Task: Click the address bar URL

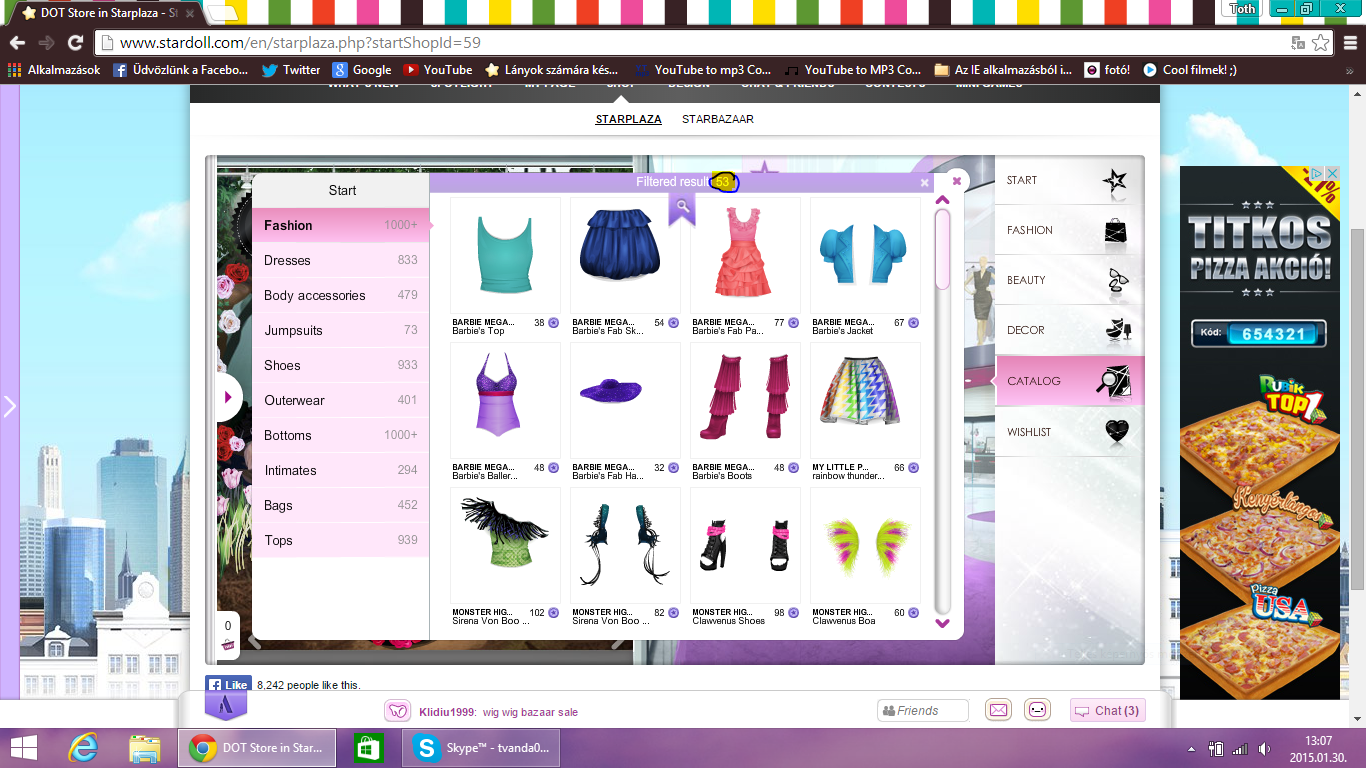Action: point(300,43)
